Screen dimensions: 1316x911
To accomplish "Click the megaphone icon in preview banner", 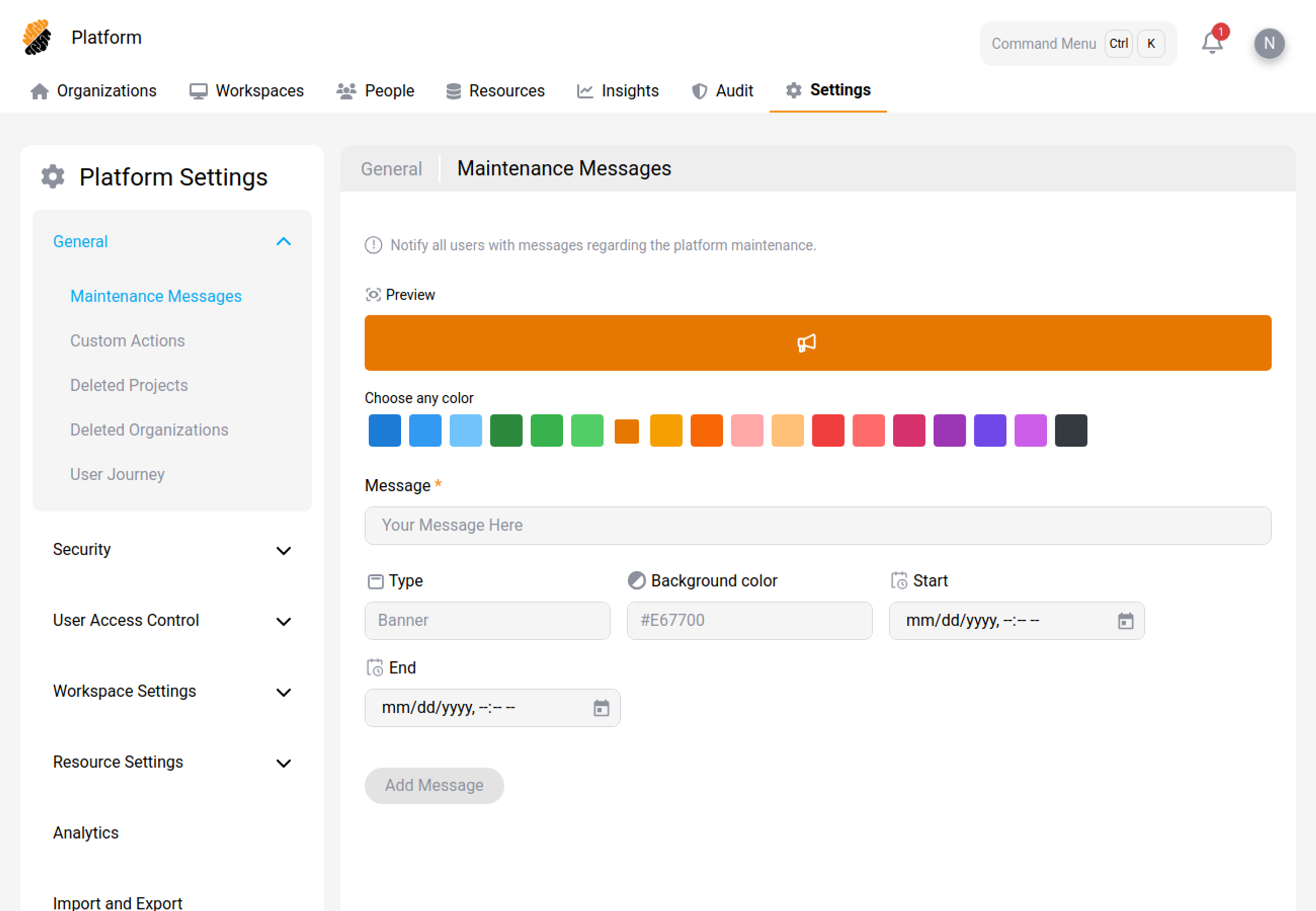I will [806, 343].
